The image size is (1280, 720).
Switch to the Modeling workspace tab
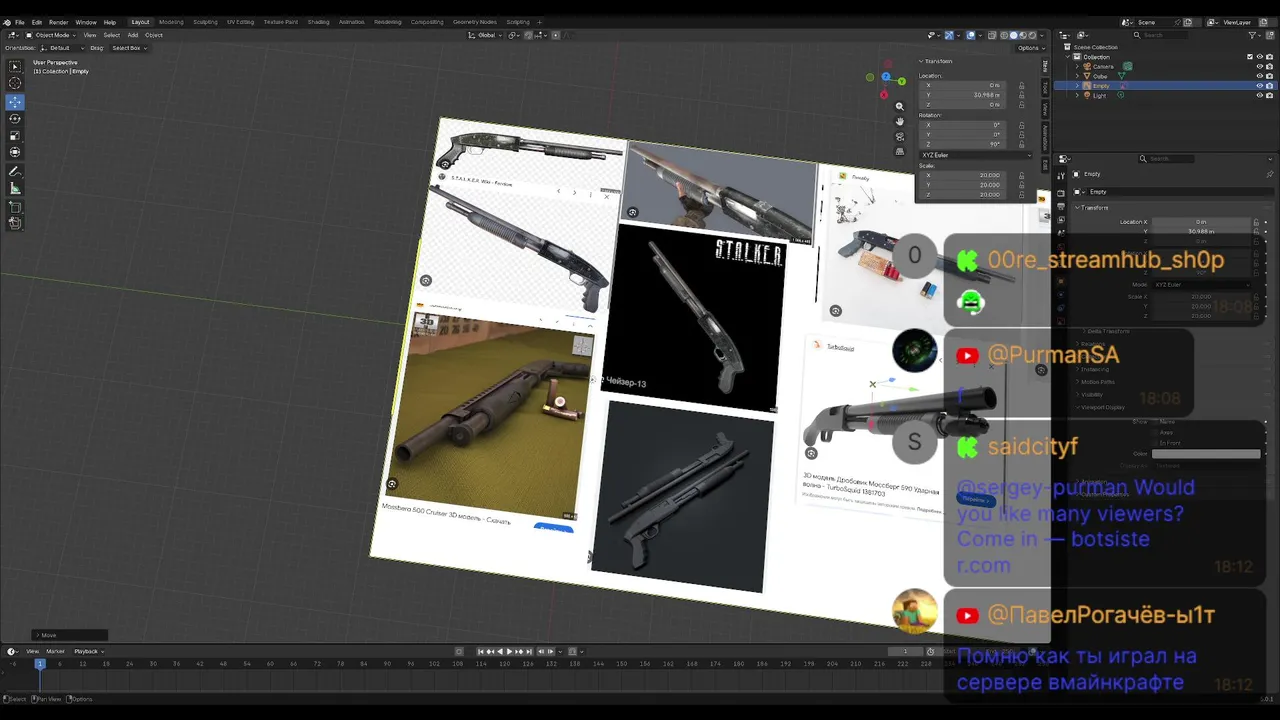[171, 22]
